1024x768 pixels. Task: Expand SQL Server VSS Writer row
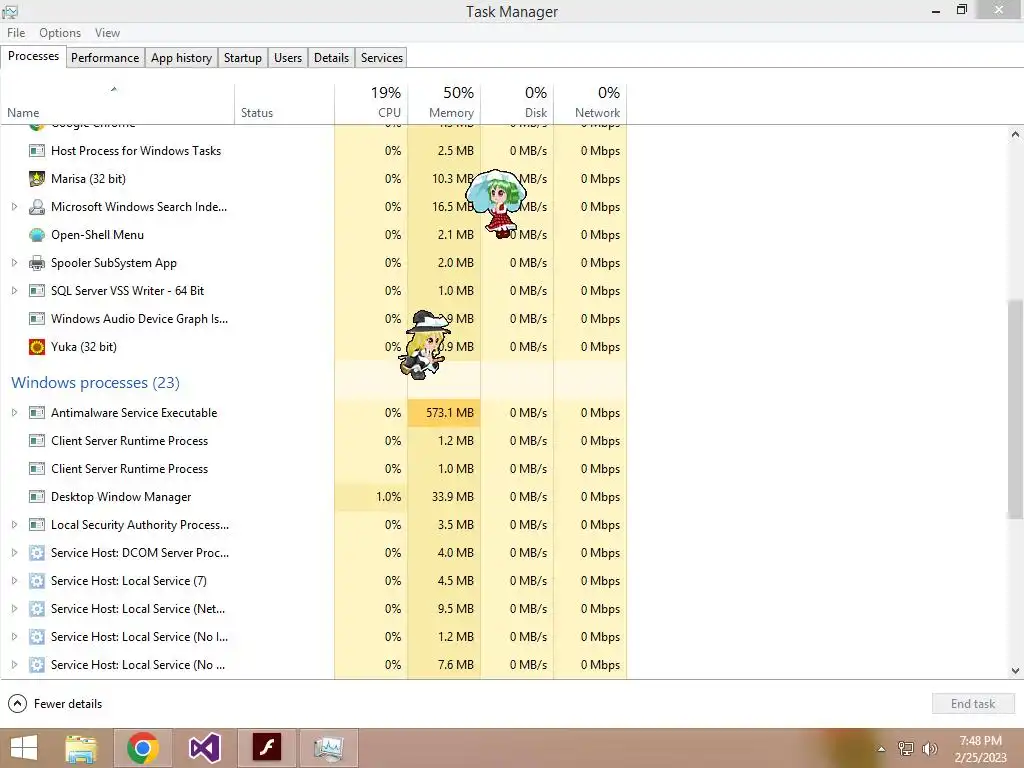(14, 291)
